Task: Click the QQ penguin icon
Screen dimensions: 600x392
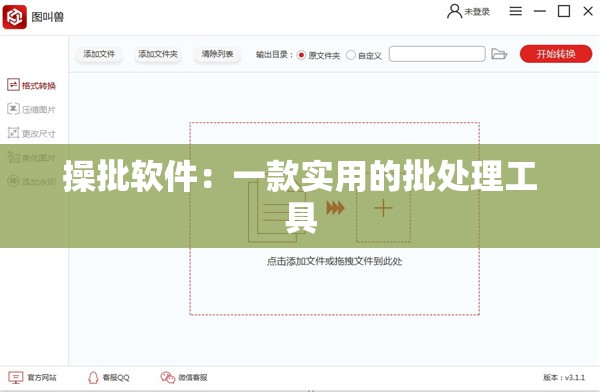Action: click(x=93, y=378)
